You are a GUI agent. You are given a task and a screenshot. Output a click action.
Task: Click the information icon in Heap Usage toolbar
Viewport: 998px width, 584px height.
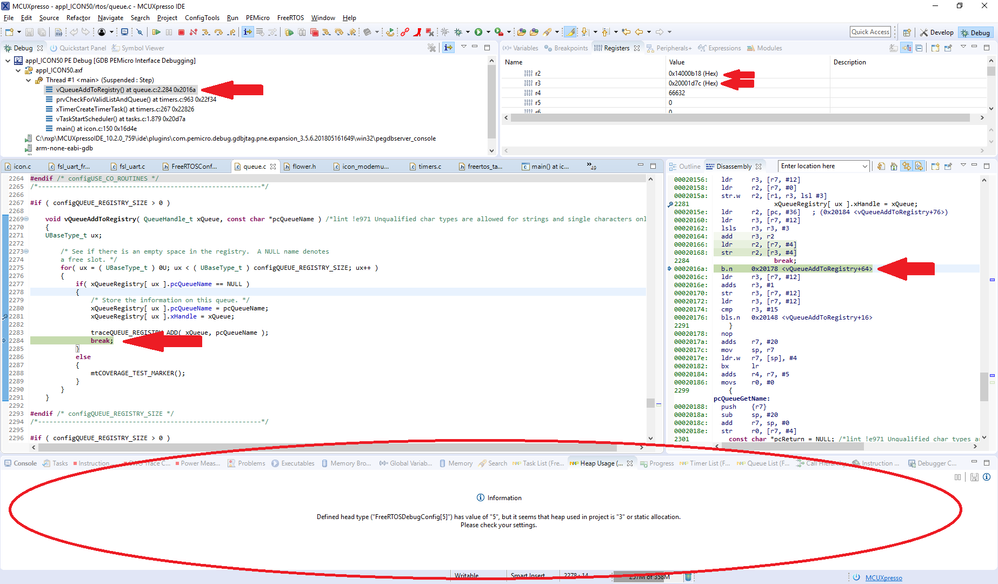[x=987, y=477]
